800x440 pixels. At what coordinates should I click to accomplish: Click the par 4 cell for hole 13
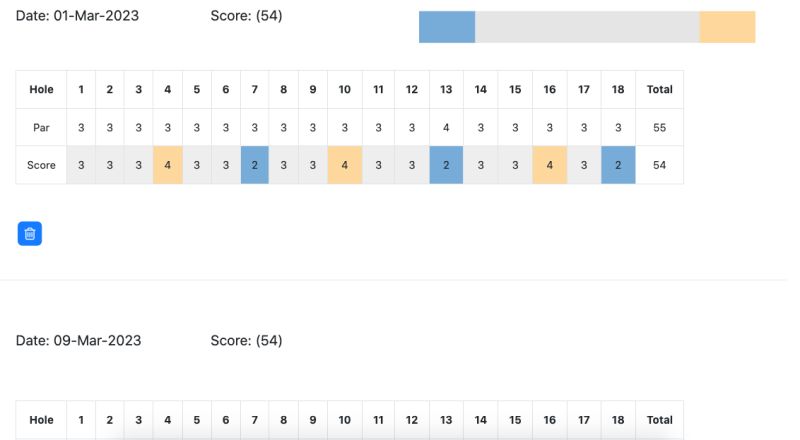click(x=446, y=128)
